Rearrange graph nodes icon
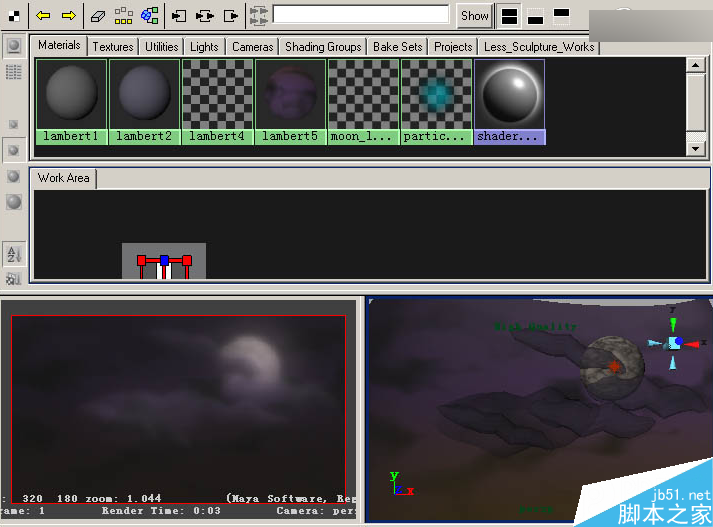This screenshot has width=713, height=527. pyautogui.click(x=123, y=15)
